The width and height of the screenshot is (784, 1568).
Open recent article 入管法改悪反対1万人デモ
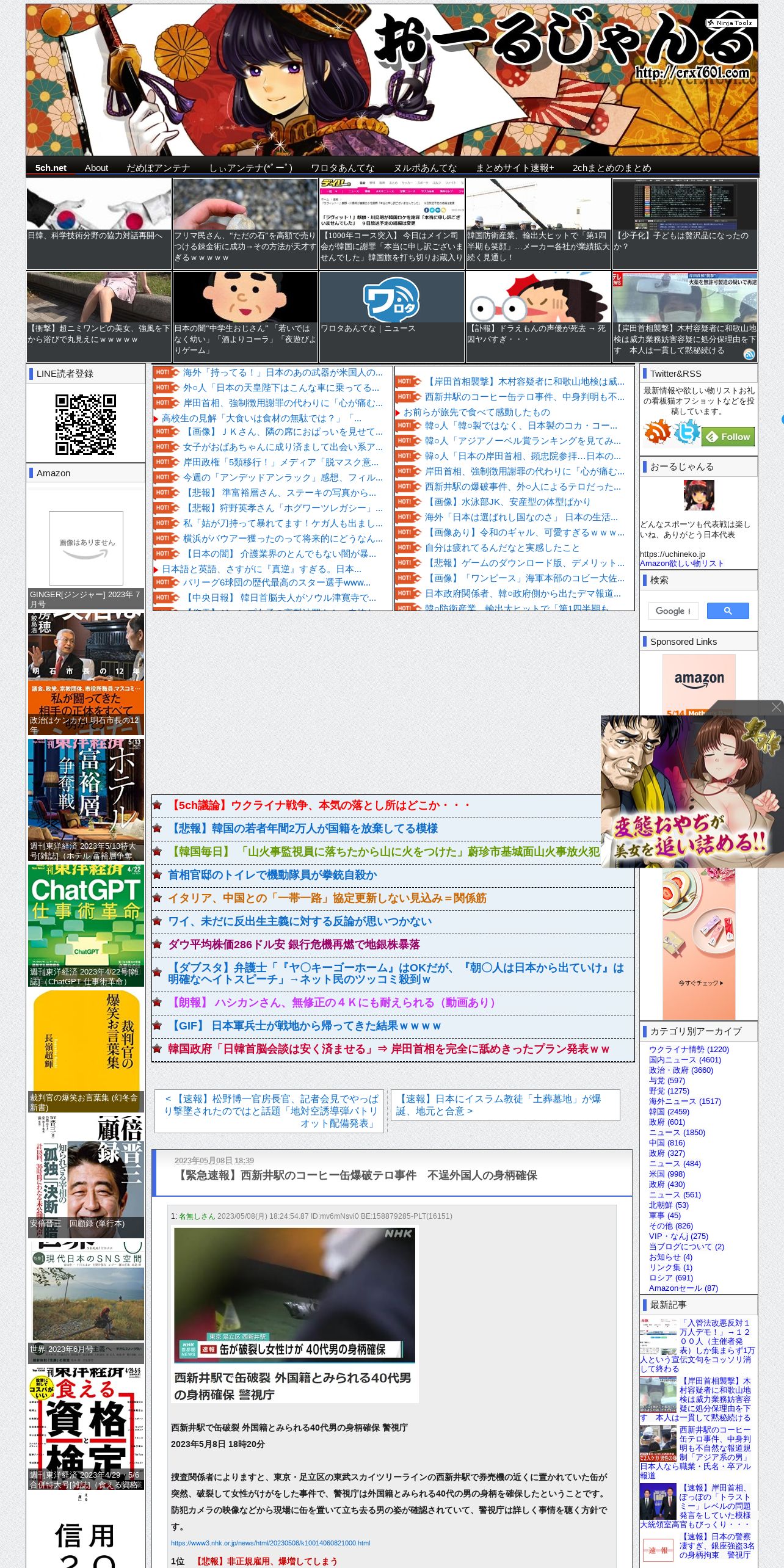pos(697,1345)
